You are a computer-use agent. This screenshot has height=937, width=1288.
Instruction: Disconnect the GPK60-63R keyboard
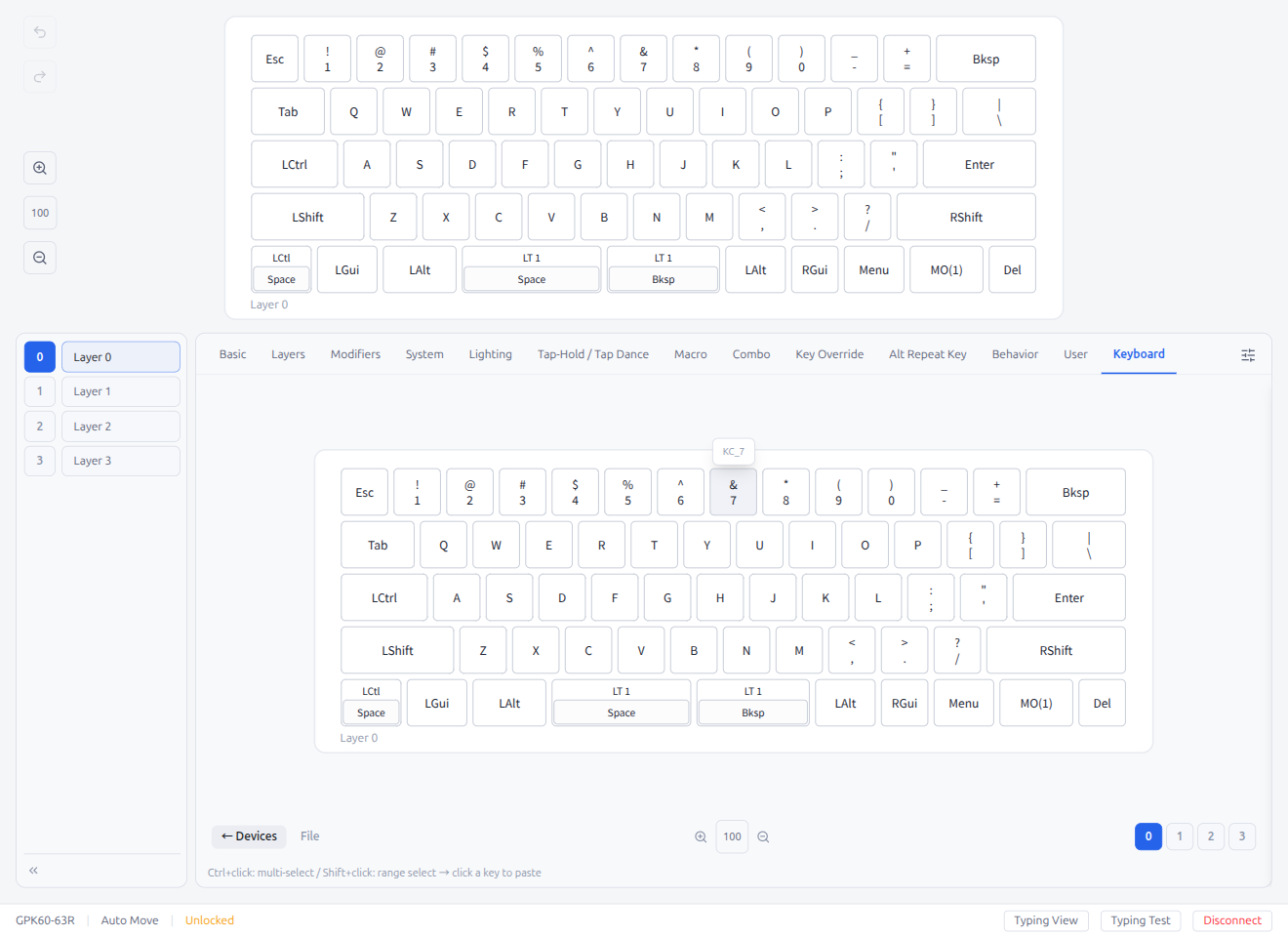coord(1231,919)
